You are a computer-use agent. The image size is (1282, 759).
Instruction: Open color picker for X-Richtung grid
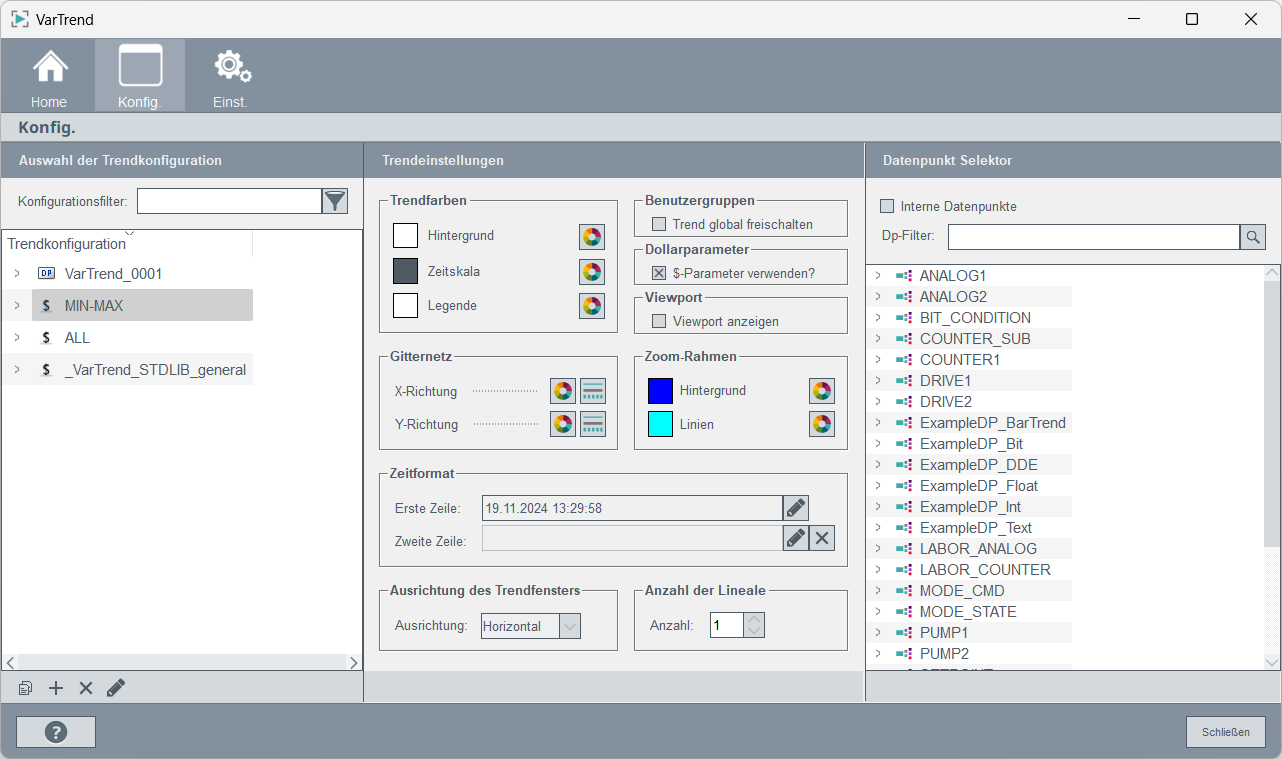click(x=563, y=391)
